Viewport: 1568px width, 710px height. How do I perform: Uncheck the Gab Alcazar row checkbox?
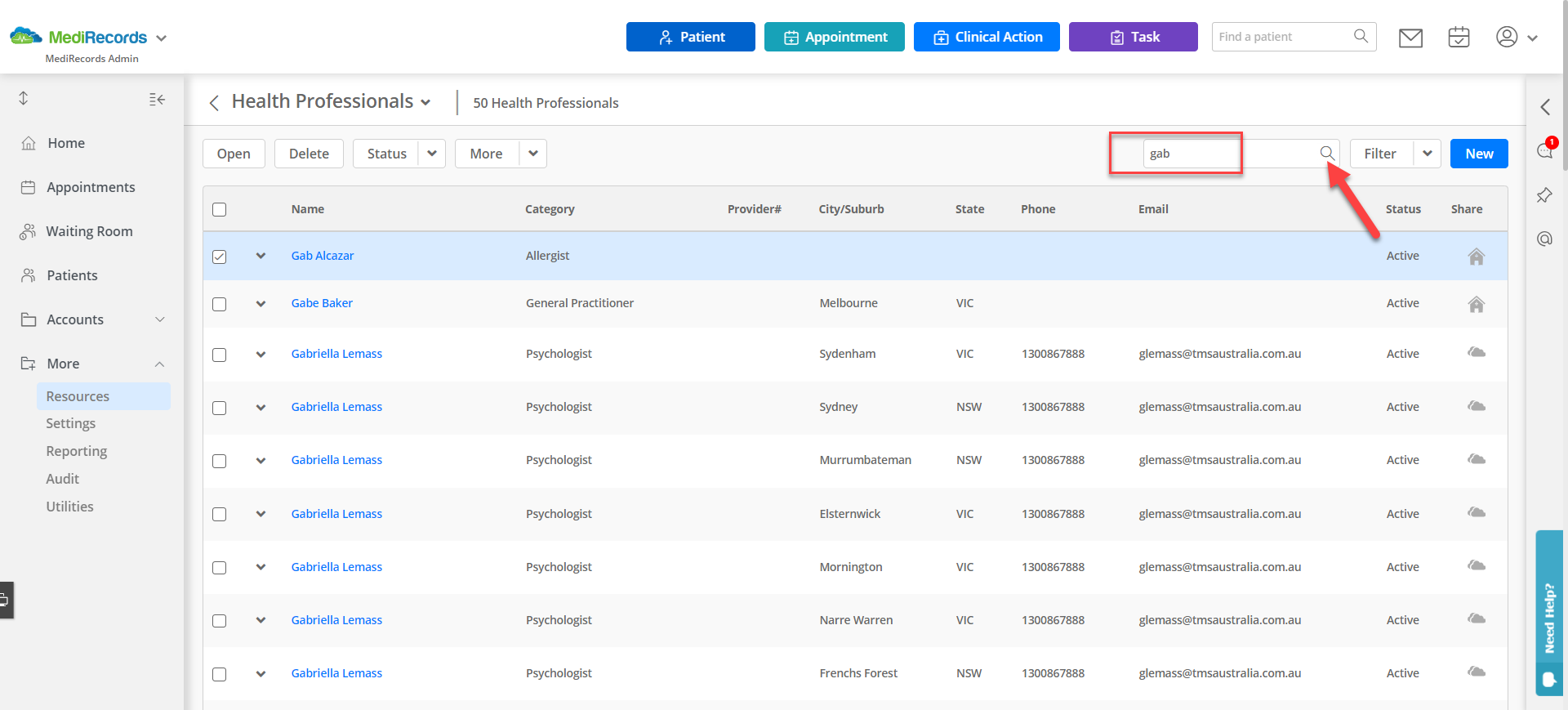point(219,257)
